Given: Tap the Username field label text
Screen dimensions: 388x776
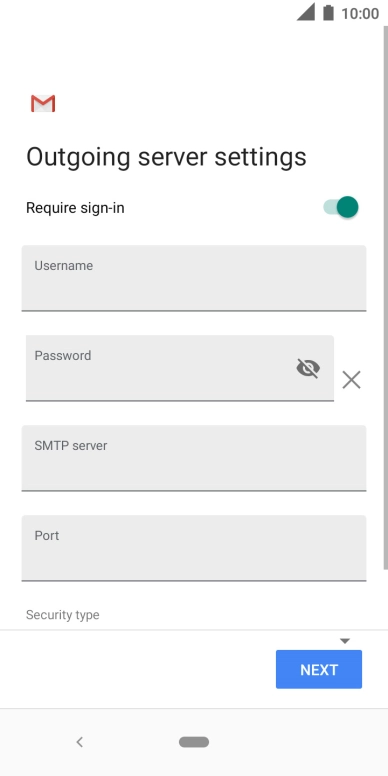Looking at the screenshot, I should pyautogui.click(x=64, y=266).
